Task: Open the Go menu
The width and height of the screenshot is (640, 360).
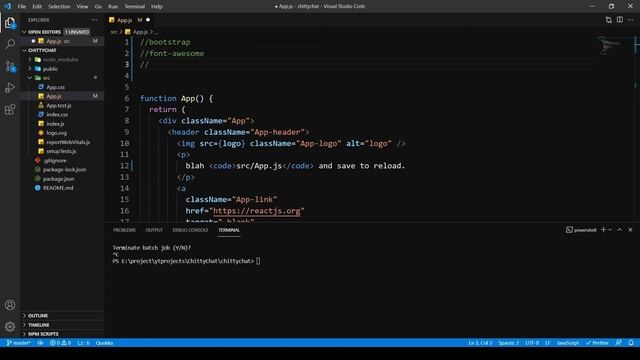Action: coord(98,7)
